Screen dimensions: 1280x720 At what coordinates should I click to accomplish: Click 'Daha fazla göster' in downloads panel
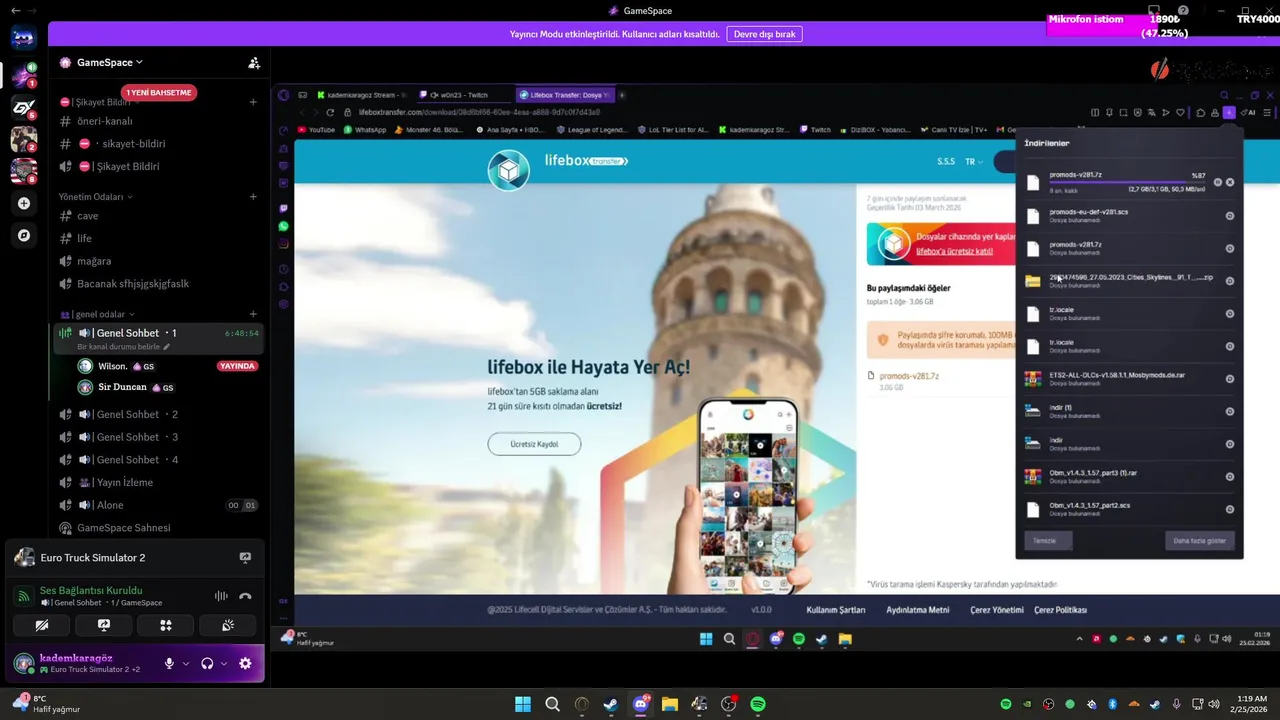[x=1199, y=540]
